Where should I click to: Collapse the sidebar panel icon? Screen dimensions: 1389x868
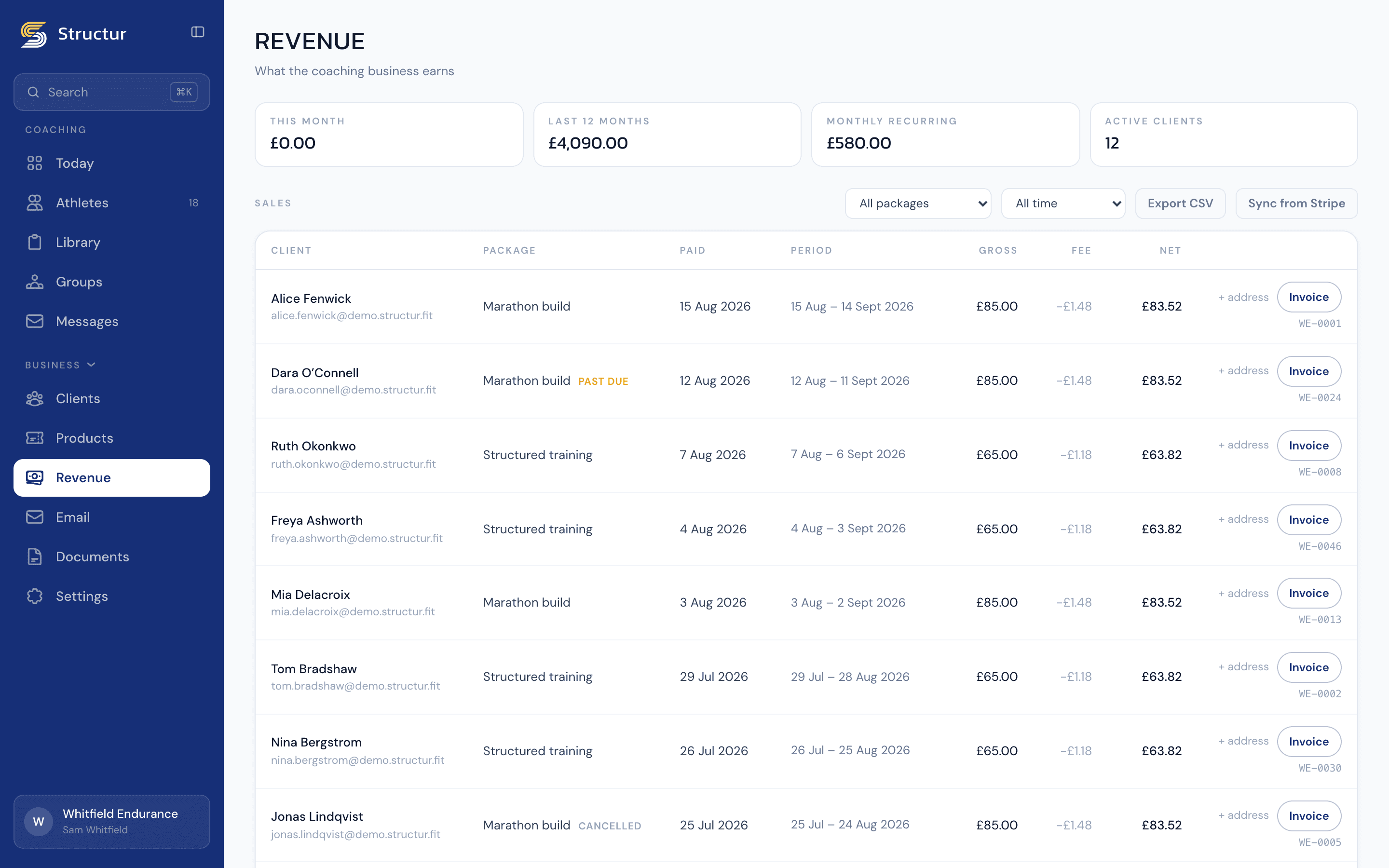point(197,32)
